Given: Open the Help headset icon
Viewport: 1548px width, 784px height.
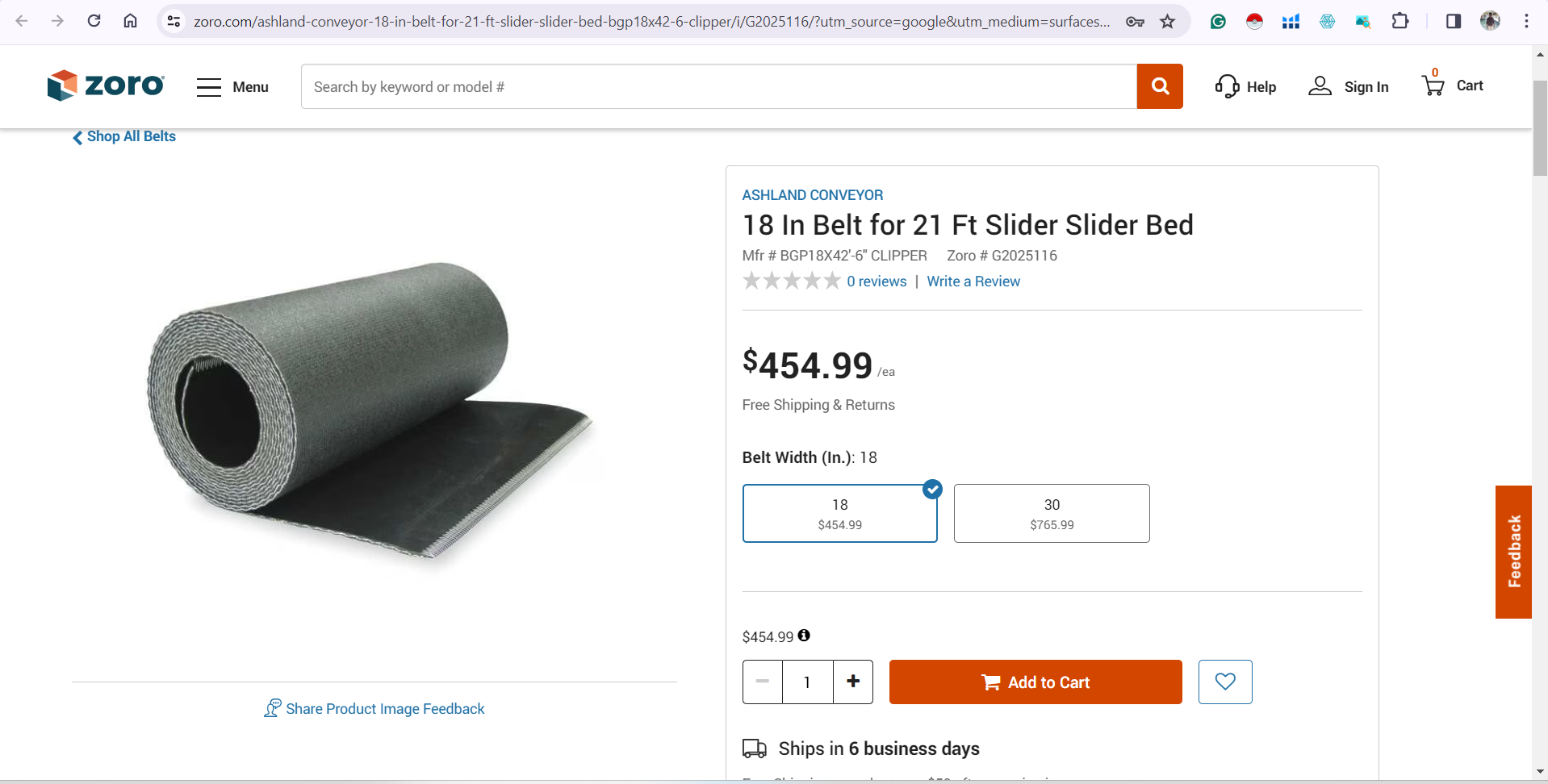Looking at the screenshot, I should [1228, 86].
